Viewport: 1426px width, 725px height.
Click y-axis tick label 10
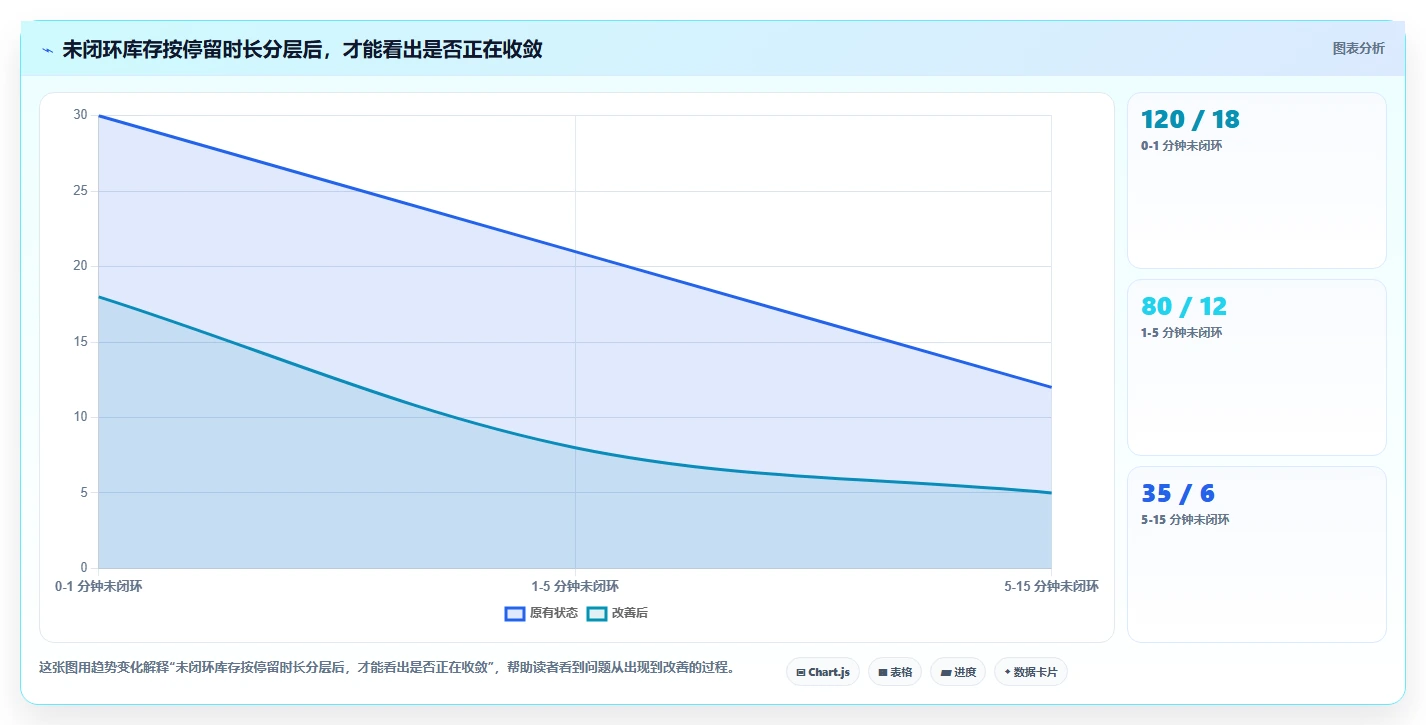(x=80, y=417)
